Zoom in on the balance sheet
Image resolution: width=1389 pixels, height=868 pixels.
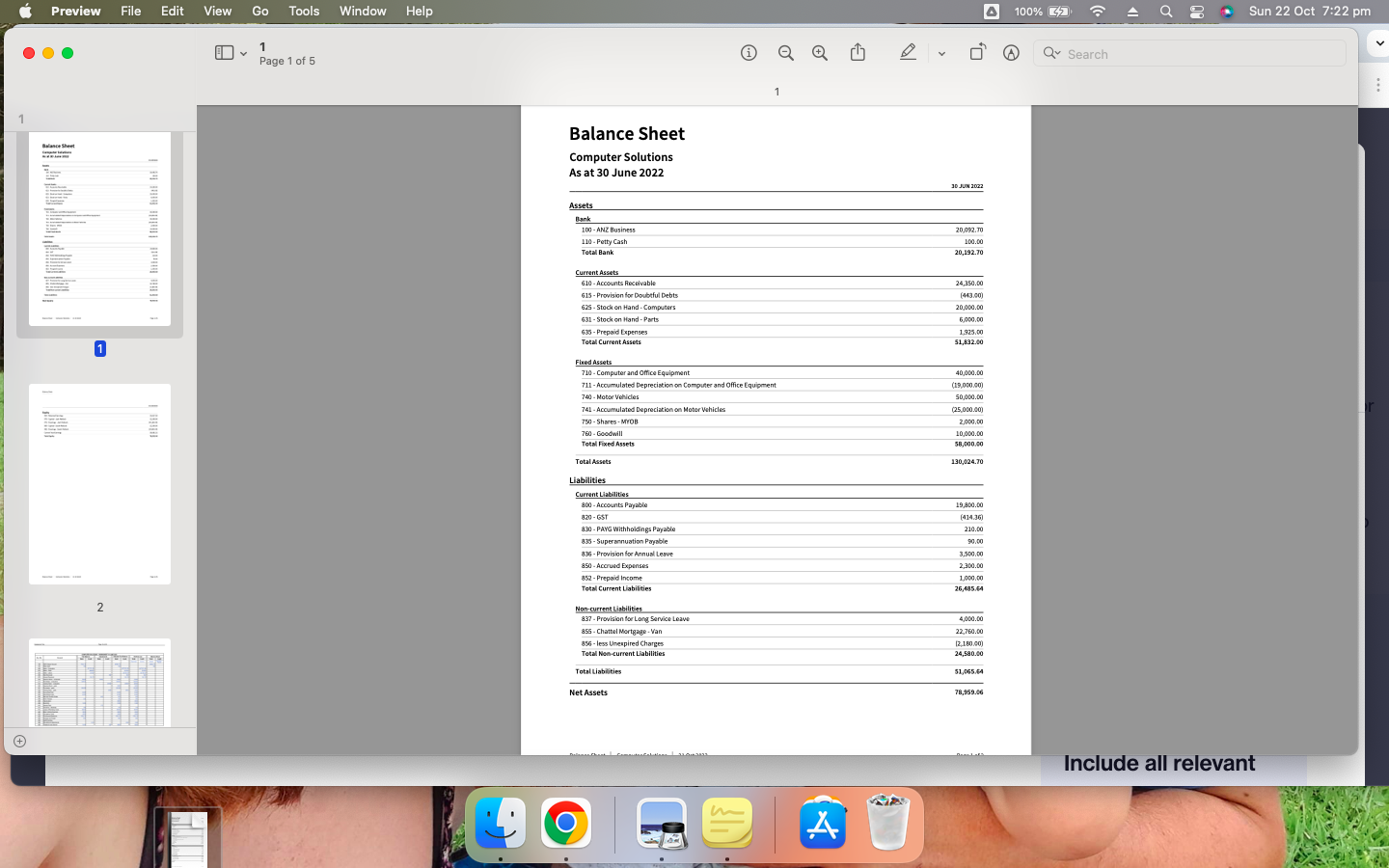point(819,53)
